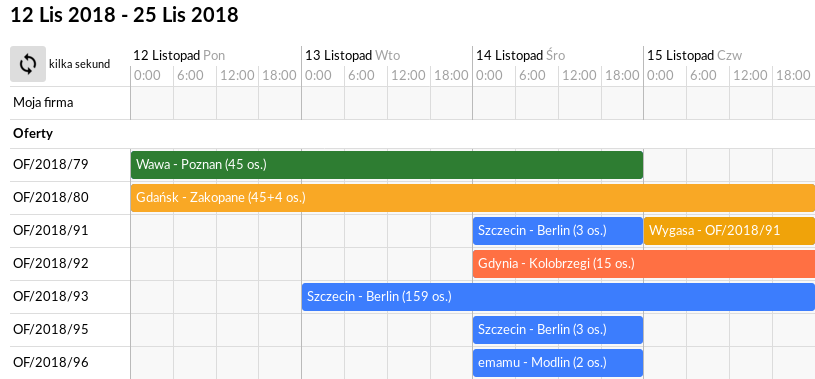Click the 14 Listopad Śro day header
The image size is (815, 379).
click(521, 55)
